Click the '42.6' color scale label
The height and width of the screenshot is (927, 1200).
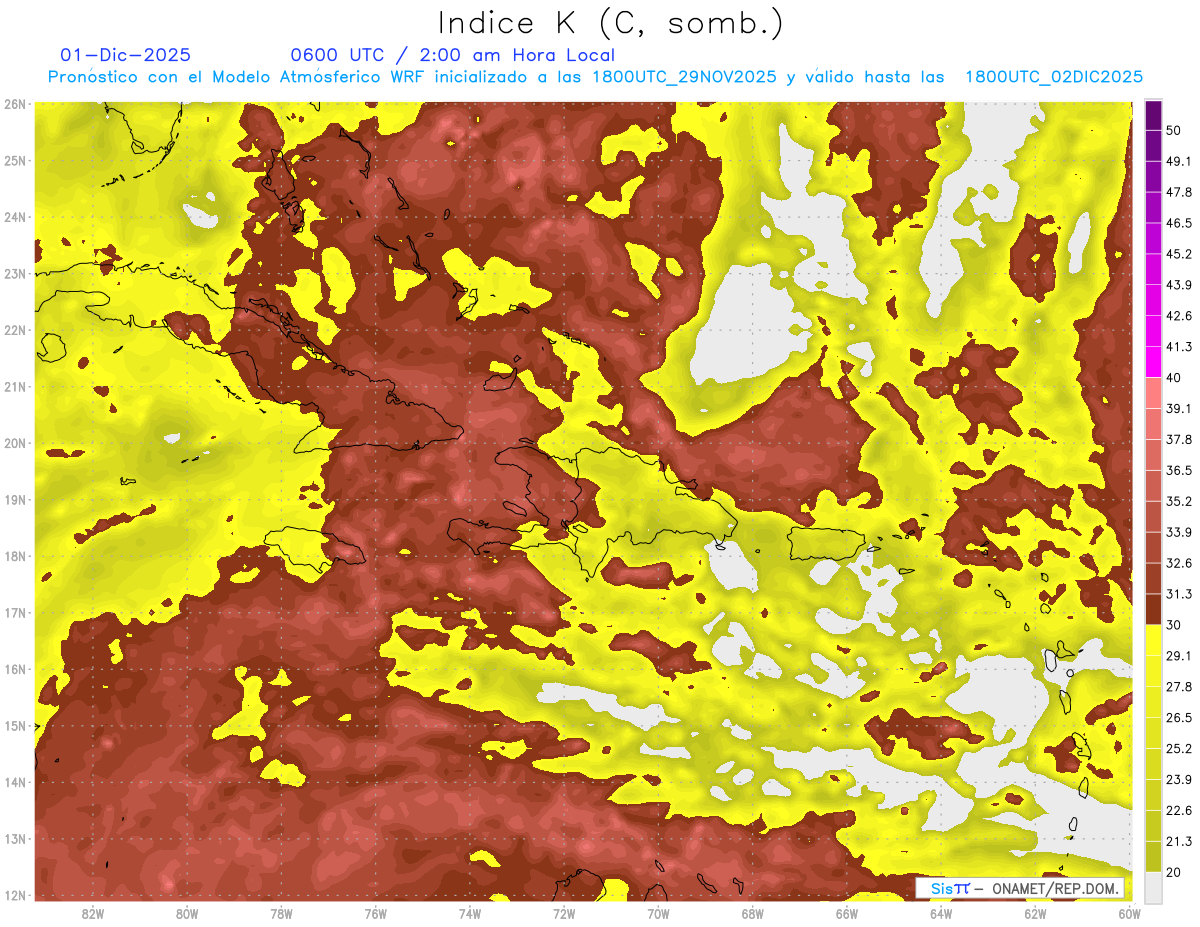[x=1178, y=316]
